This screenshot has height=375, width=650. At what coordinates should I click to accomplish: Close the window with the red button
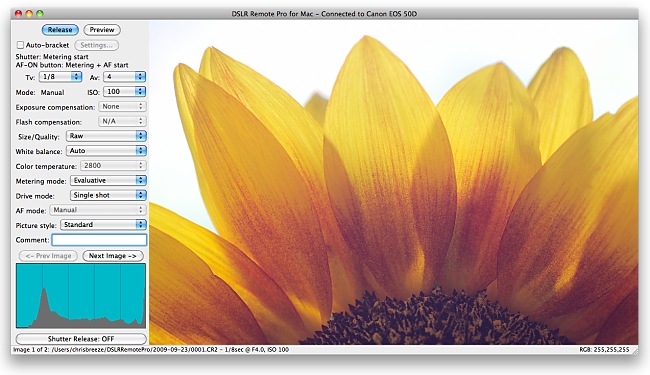click(18, 14)
